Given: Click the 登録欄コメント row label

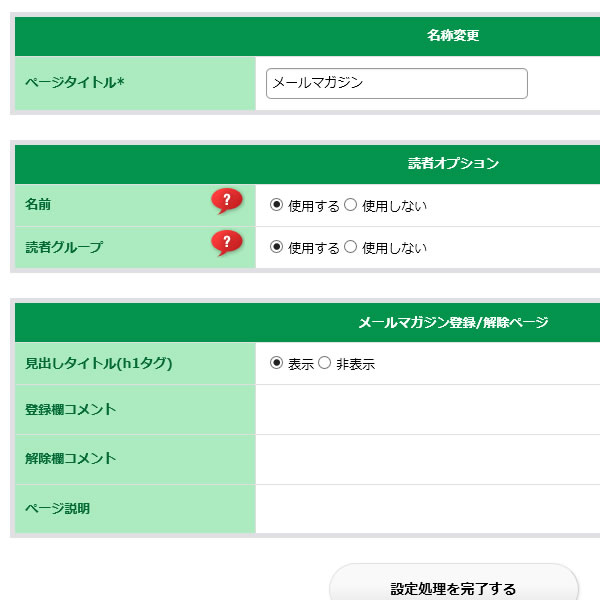Looking at the screenshot, I should tap(70, 409).
